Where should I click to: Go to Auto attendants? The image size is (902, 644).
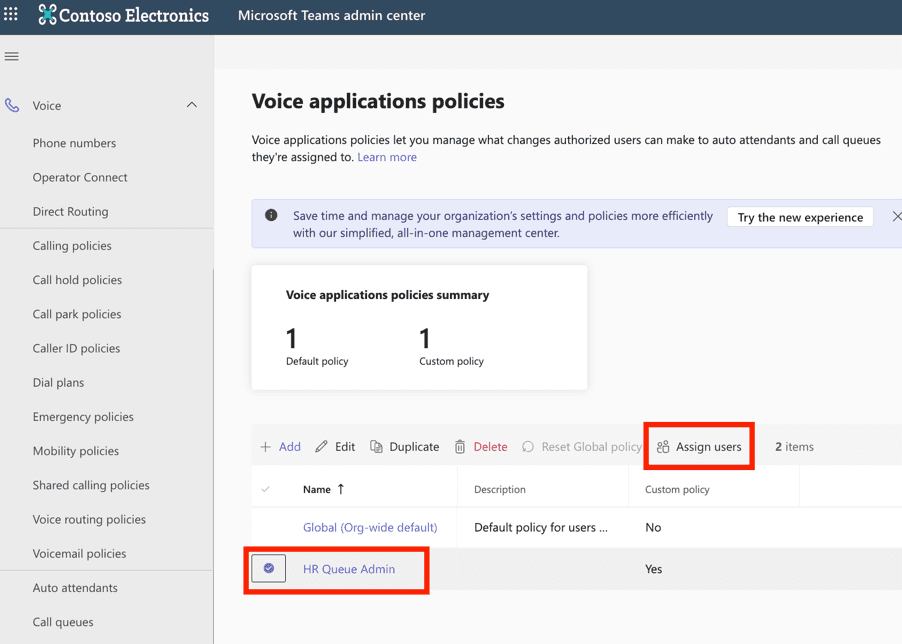pos(75,588)
